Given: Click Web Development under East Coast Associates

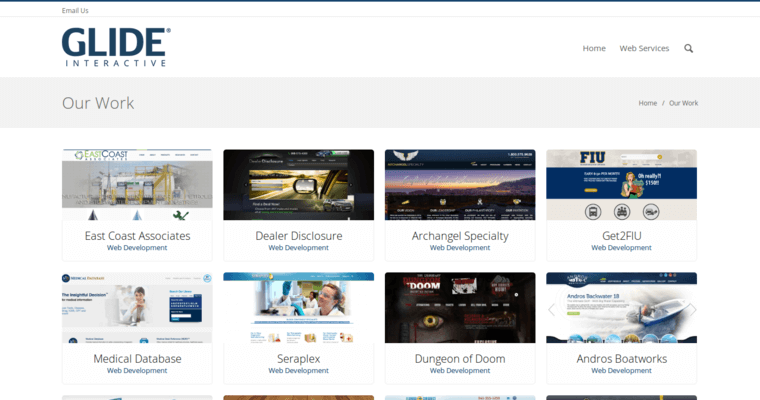Looking at the screenshot, I should (x=137, y=248).
